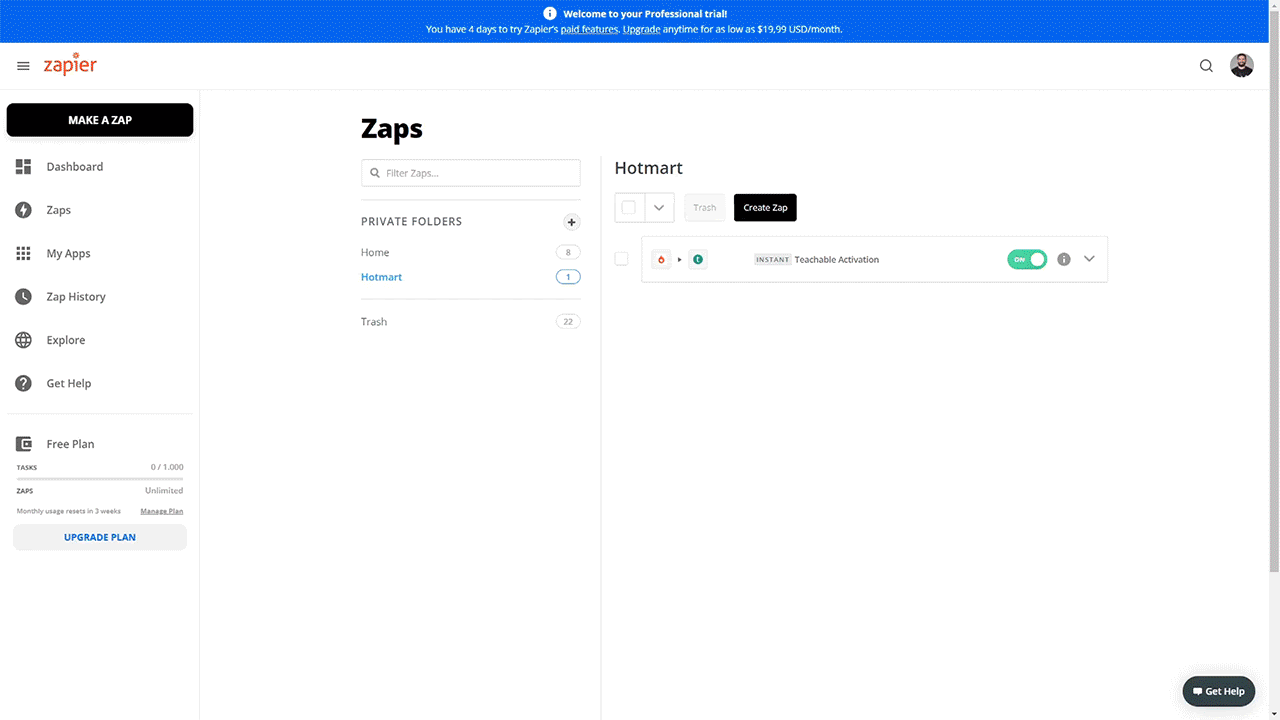Follow the paid features link
Screen dimensions: 1280x720
click(590, 30)
